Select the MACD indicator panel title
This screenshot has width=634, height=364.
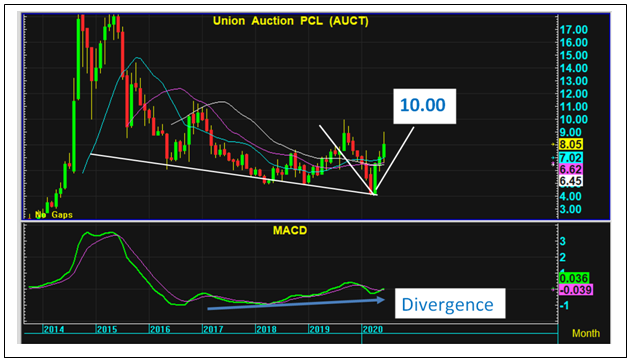(x=290, y=231)
